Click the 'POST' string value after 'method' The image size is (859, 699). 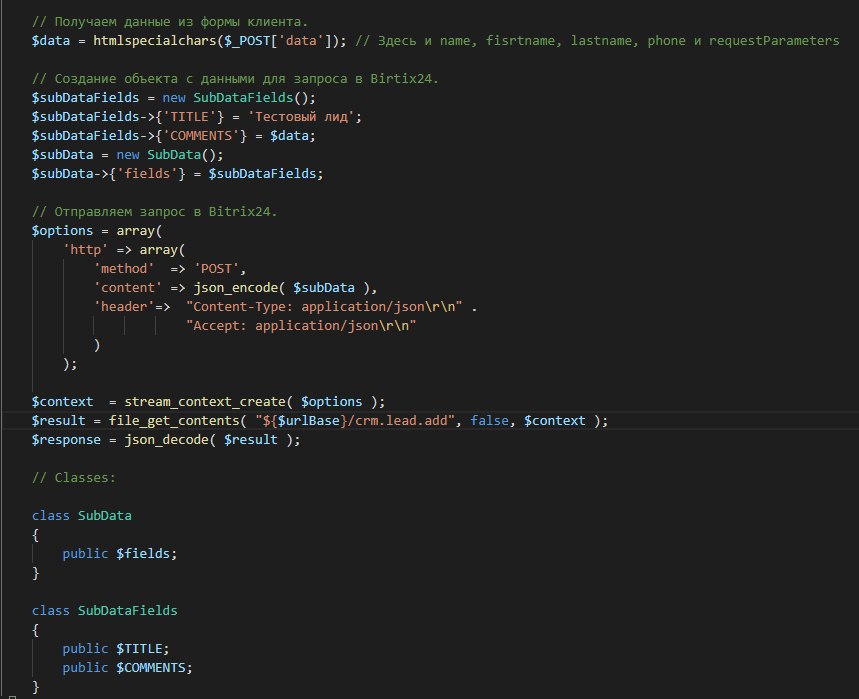coord(216,269)
